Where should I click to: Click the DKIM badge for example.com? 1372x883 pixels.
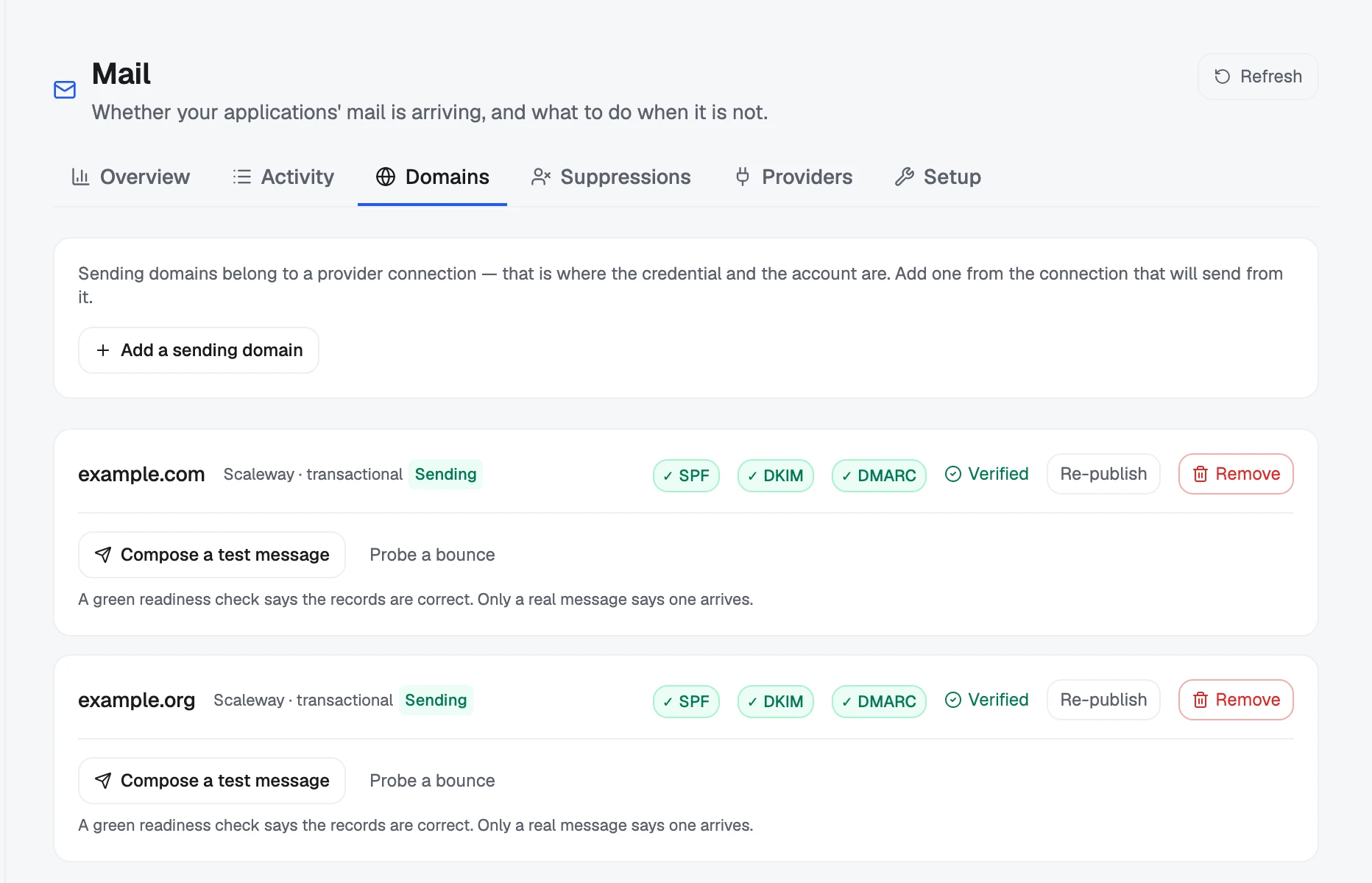point(776,475)
